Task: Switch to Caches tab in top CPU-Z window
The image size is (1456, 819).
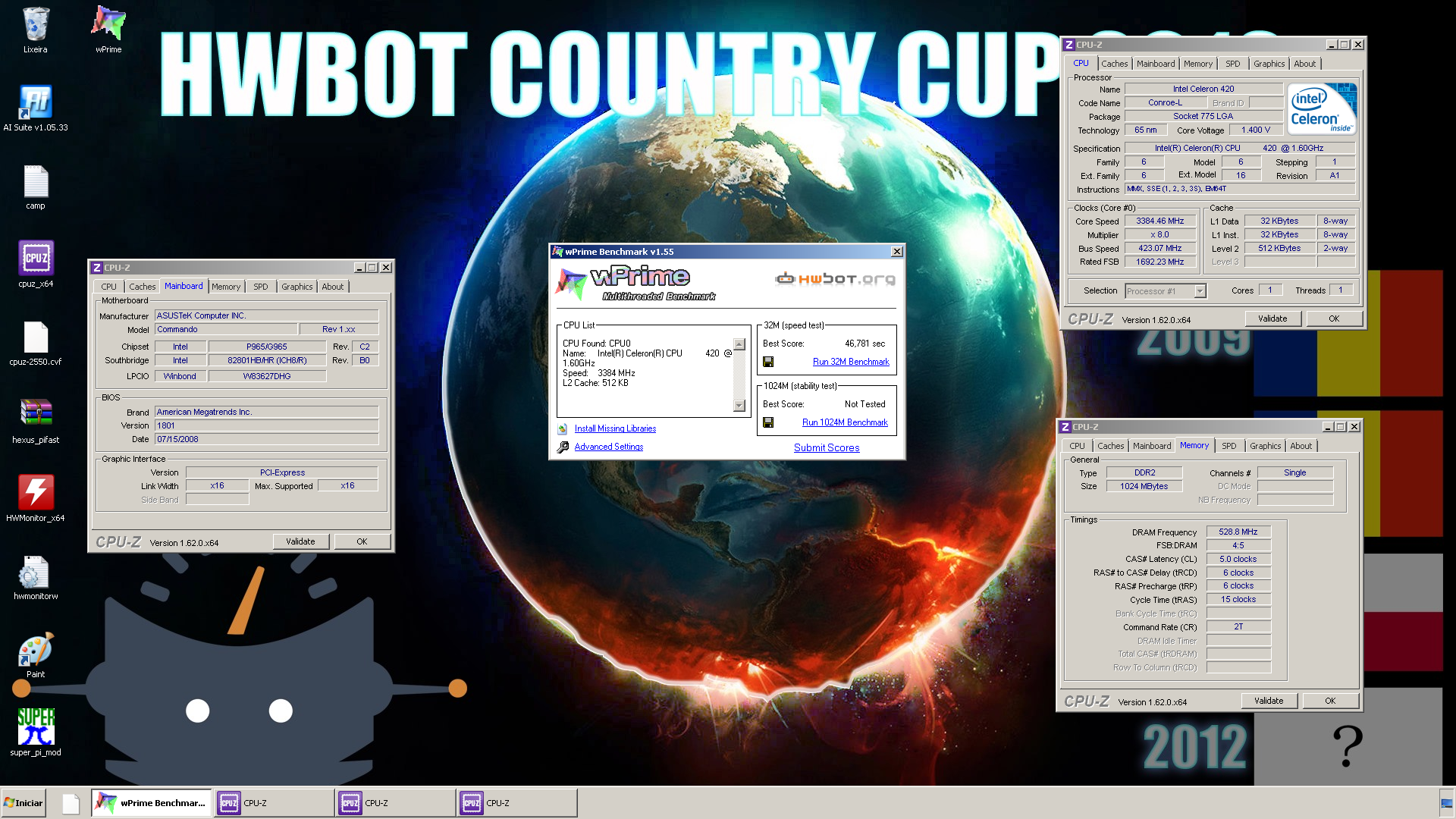Action: click(x=1114, y=64)
